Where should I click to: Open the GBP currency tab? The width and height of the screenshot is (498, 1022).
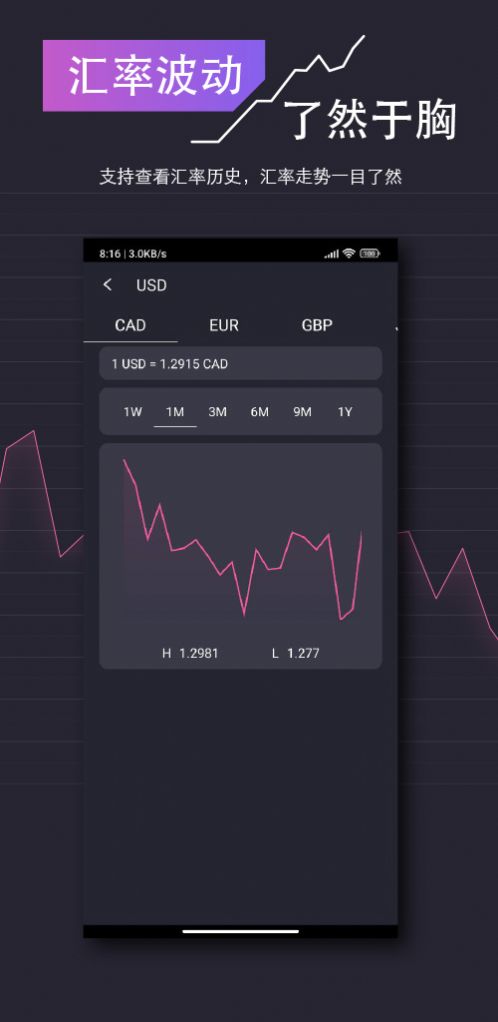tap(317, 325)
